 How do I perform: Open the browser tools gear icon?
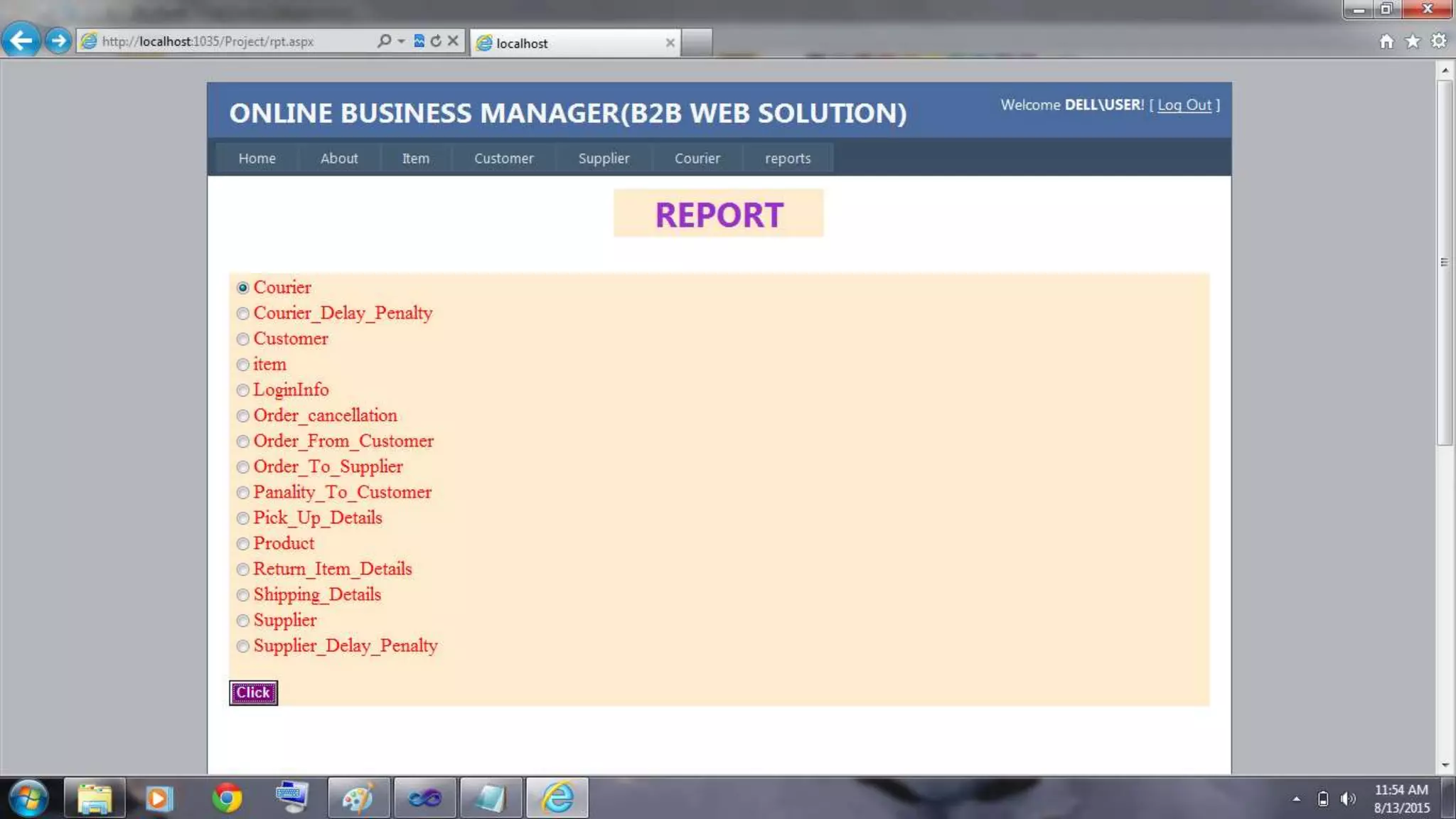click(x=1439, y=41)
